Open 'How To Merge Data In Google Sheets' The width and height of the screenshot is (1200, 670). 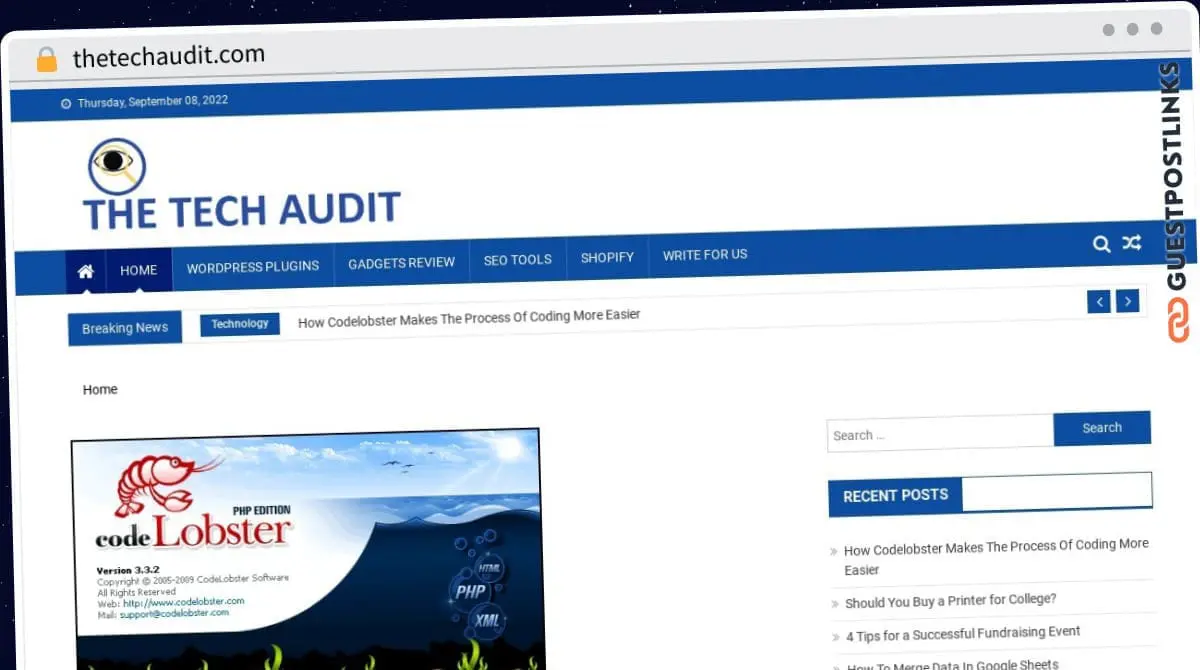pyautogui.click(x=952, y=665)
